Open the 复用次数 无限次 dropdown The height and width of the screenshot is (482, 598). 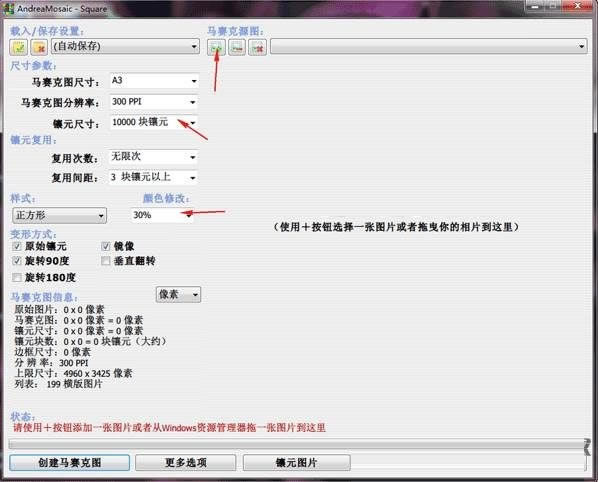[153, 157]
